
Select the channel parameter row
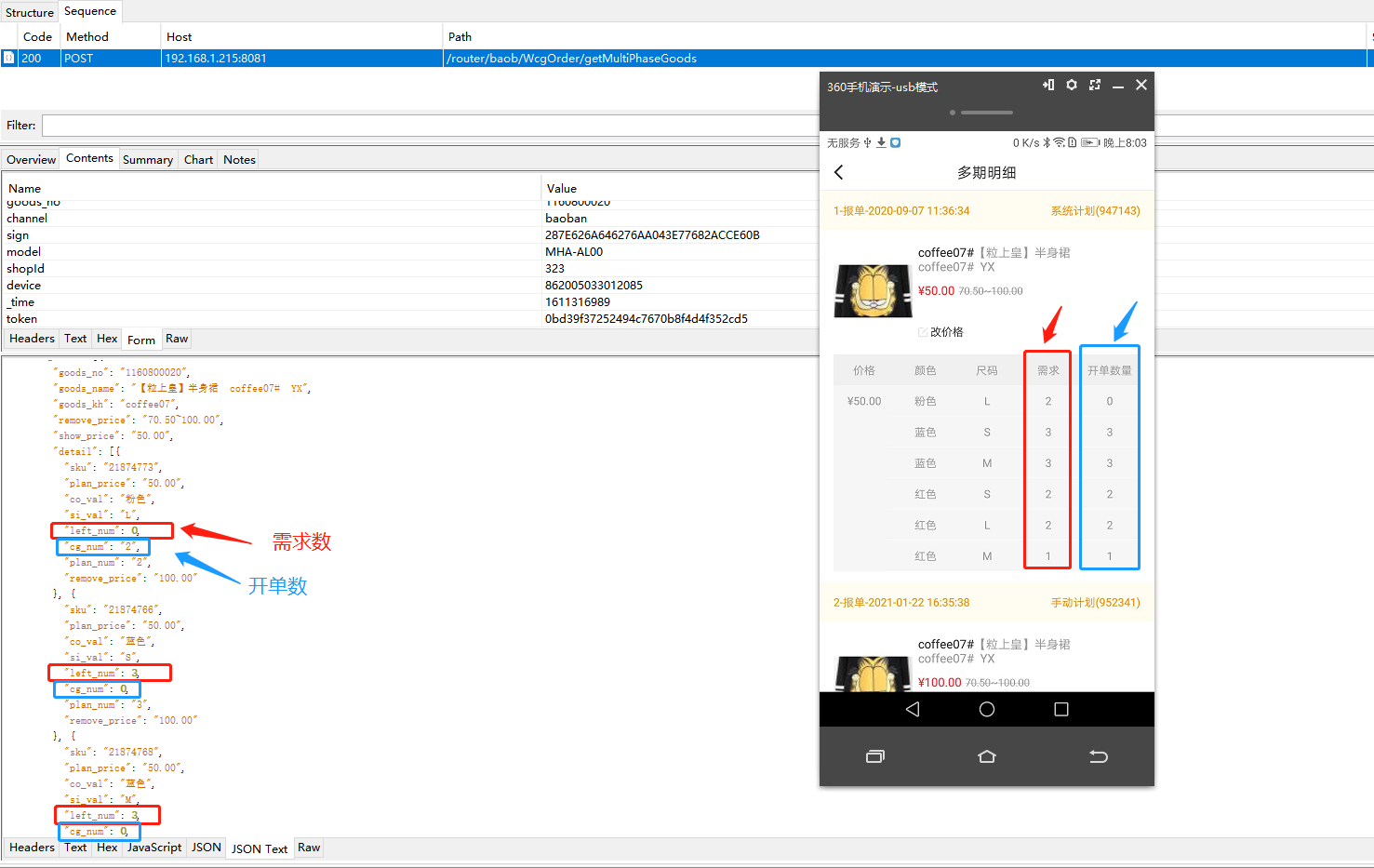click(410, 219)
